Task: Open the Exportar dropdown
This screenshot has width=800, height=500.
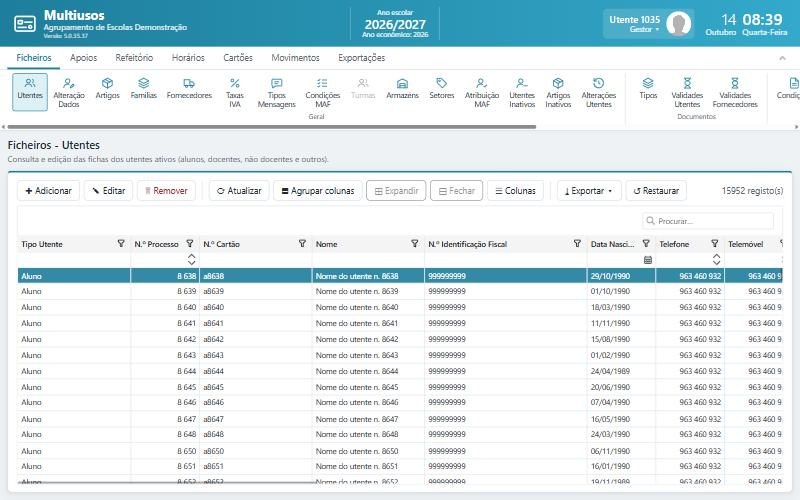Action: 589,191
